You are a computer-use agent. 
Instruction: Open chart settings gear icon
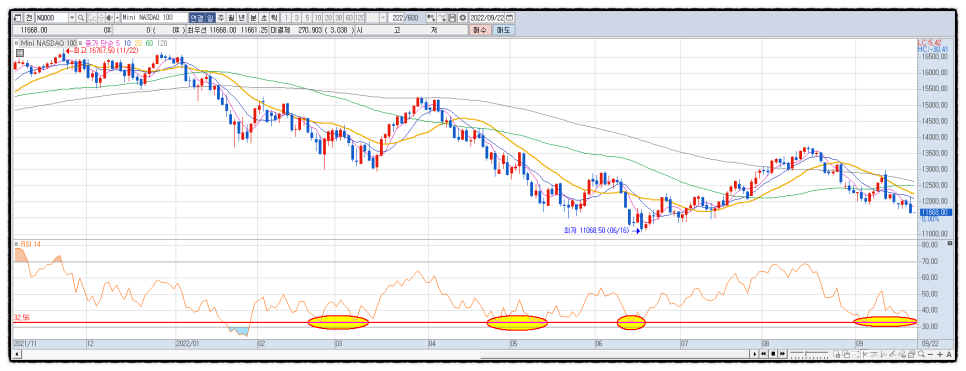coord(463,17)
